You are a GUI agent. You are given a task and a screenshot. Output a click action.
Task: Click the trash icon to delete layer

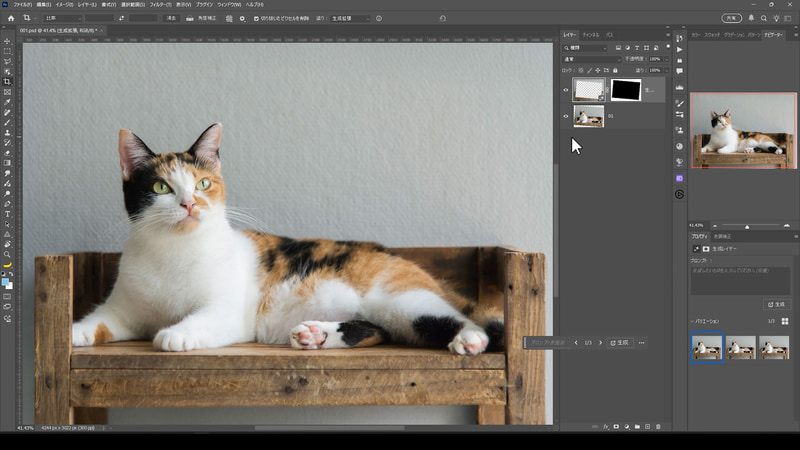(x=658, y=427)
